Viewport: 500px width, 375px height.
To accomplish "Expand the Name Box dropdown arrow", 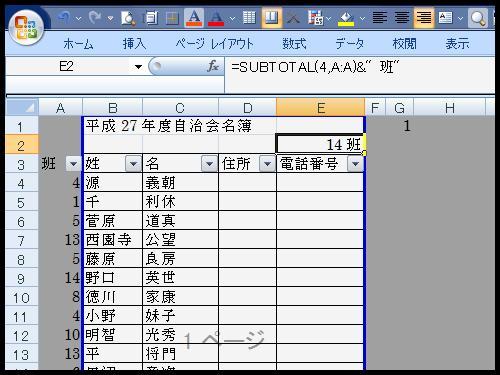I will (138, 67).
